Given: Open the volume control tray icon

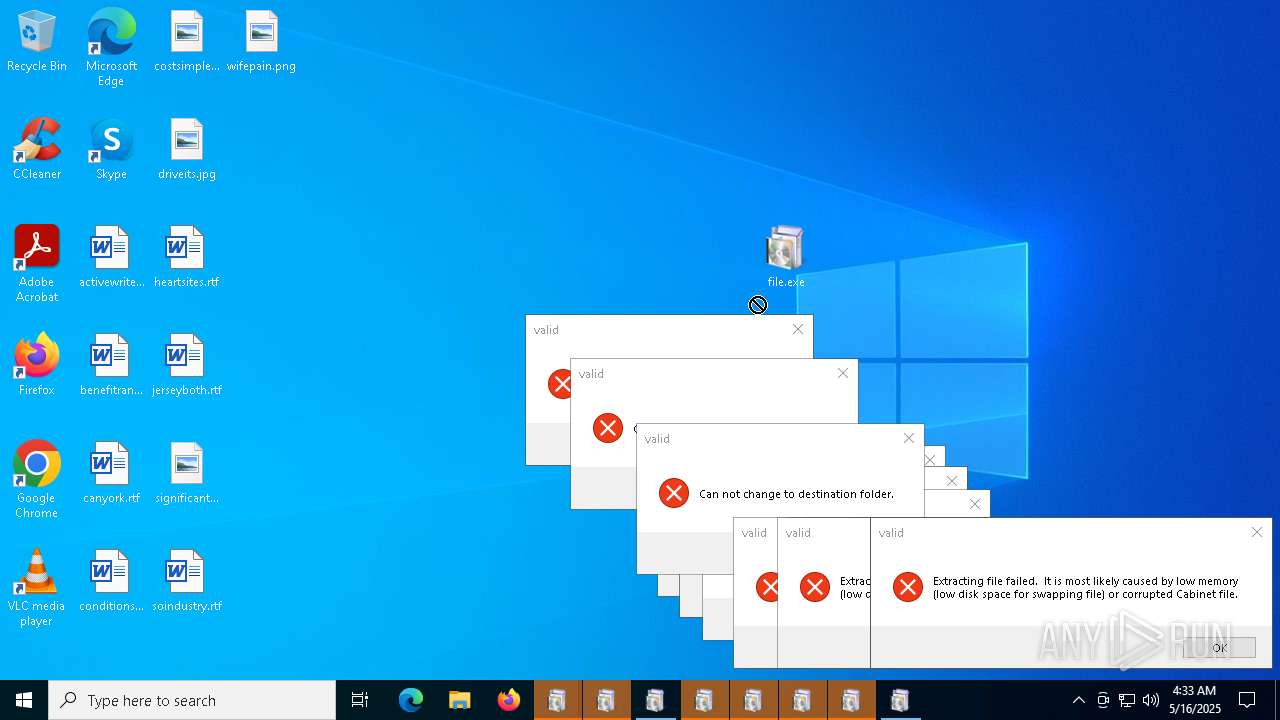Looking at the screenshot, I should pyautogui.click(x=1151, y=700).
